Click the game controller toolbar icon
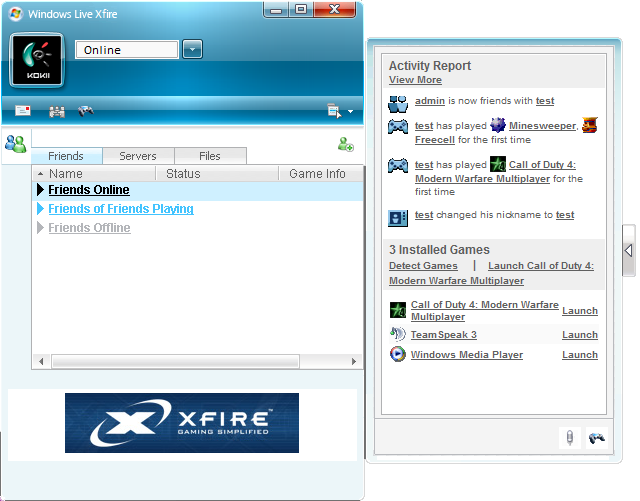640x501 pixels. (86, 111)
